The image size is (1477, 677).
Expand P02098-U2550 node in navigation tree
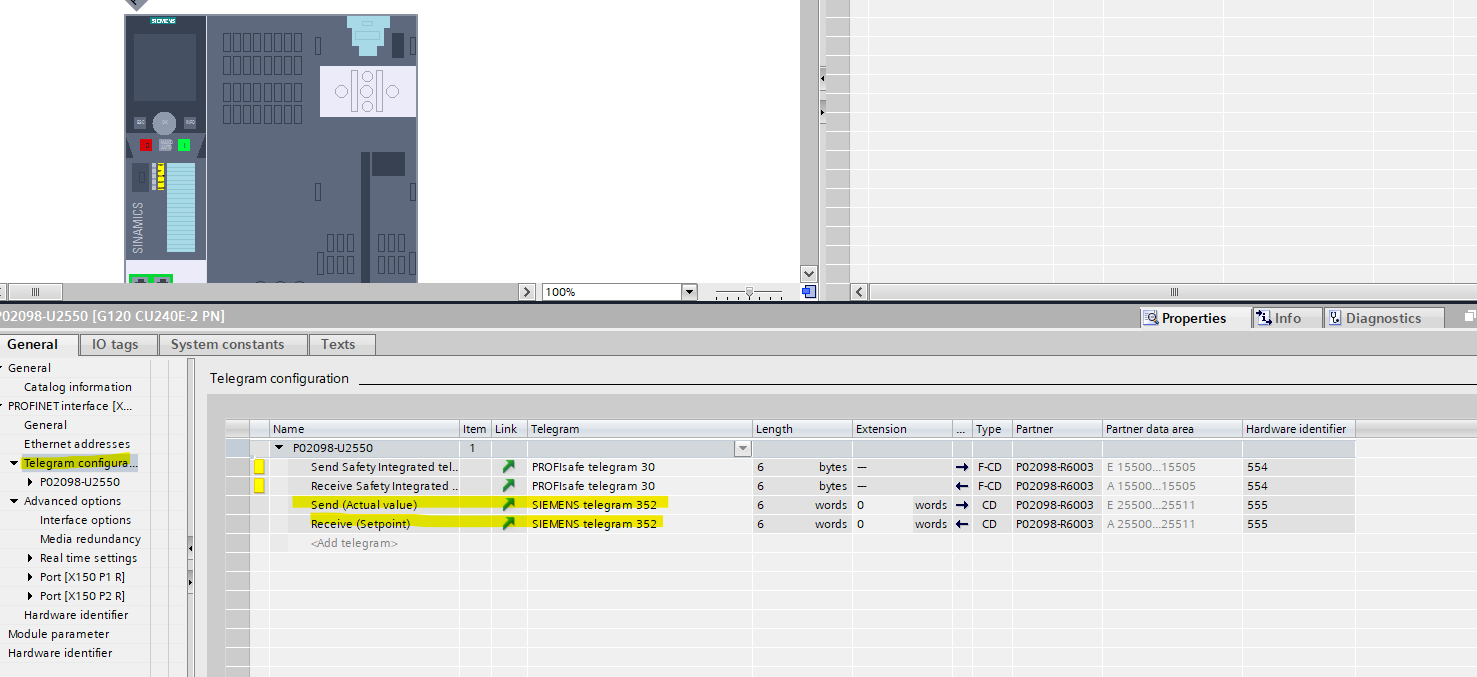click(x=30, y=482)
